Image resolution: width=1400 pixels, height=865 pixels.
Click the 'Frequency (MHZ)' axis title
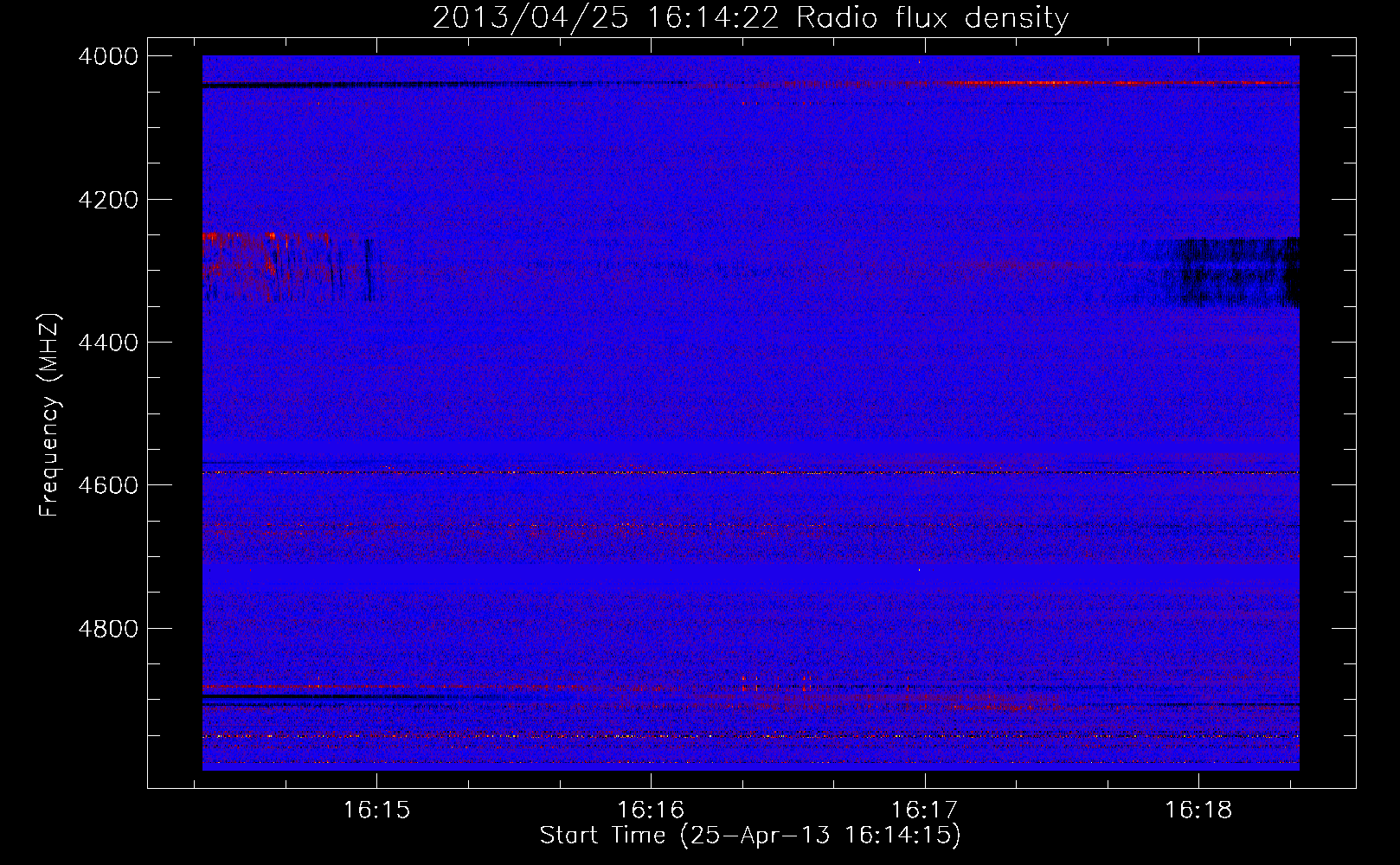click(49, 415)
